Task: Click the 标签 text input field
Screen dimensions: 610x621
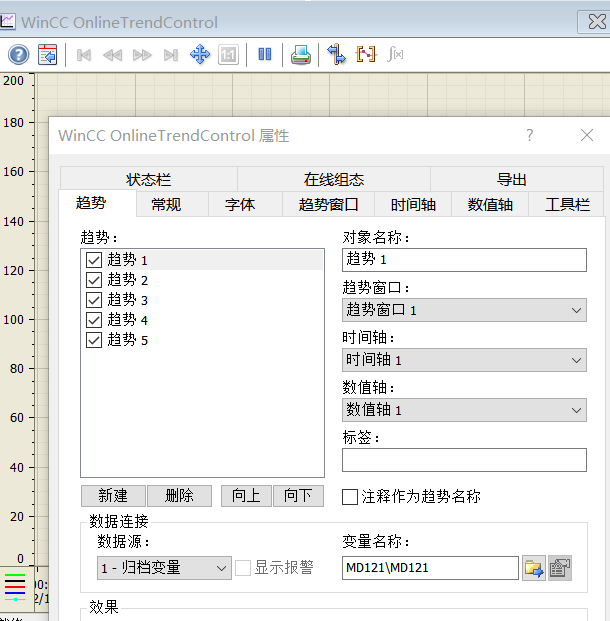Action: [x=464, y=460]
